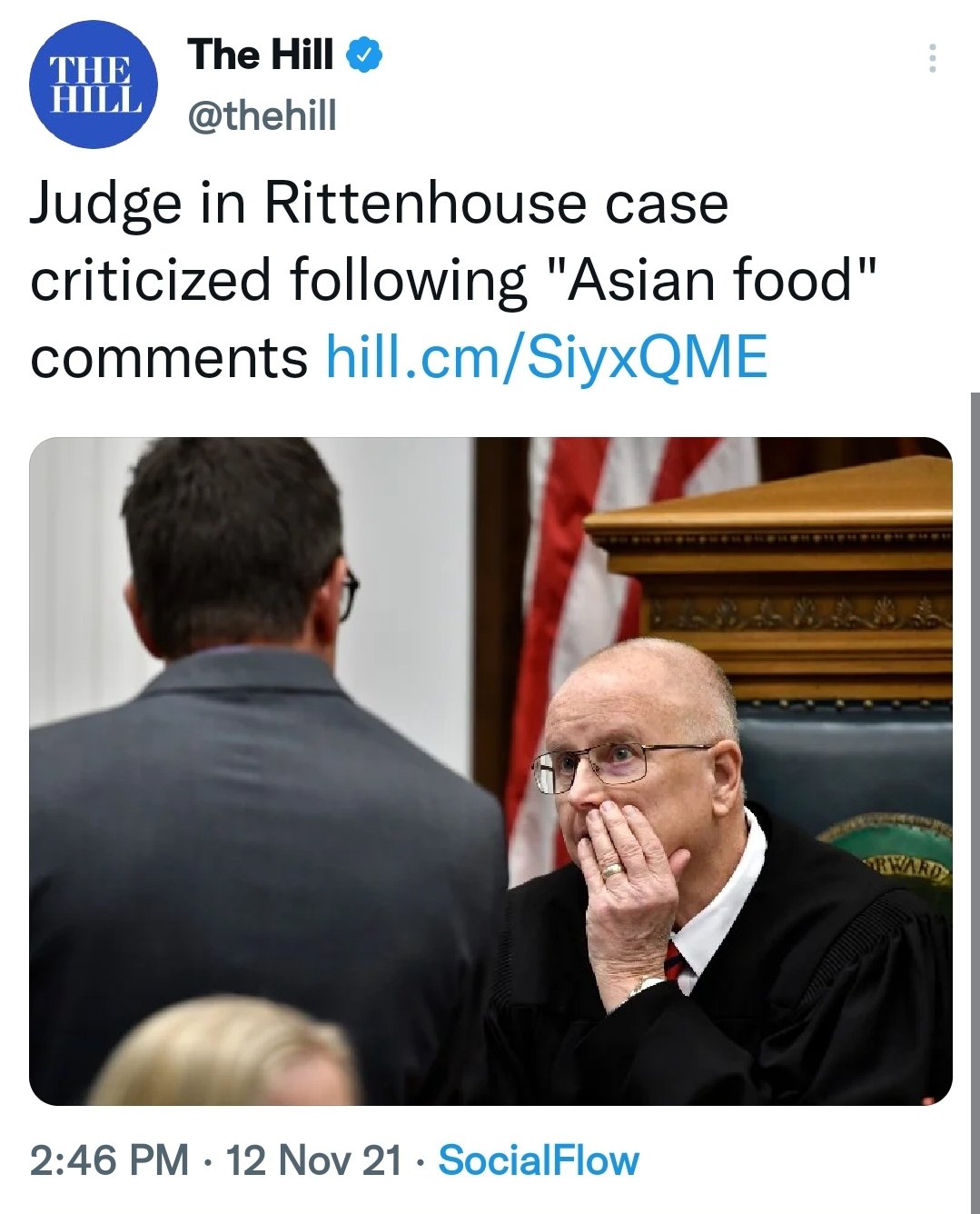This screenshot has width=980, height=1214.
Task: Click the word comments before the link
Action: (169, 358)
